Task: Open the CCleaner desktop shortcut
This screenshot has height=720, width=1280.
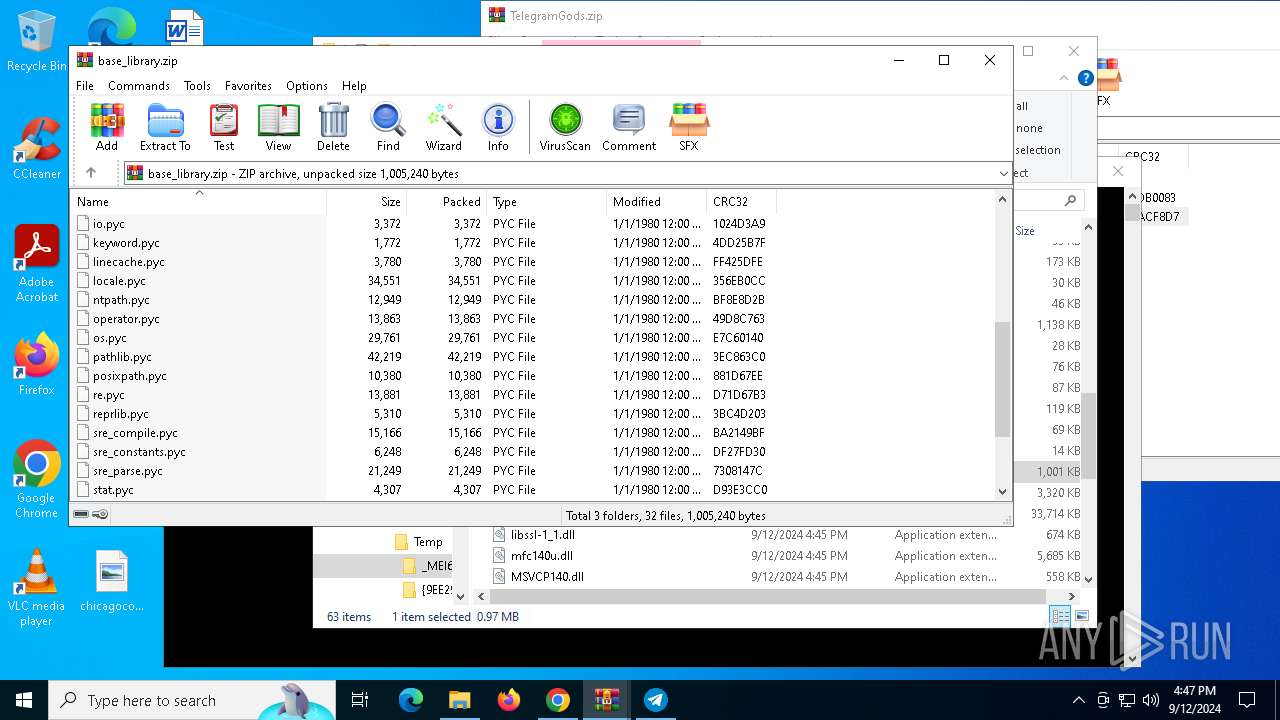Action: point(36,149)
